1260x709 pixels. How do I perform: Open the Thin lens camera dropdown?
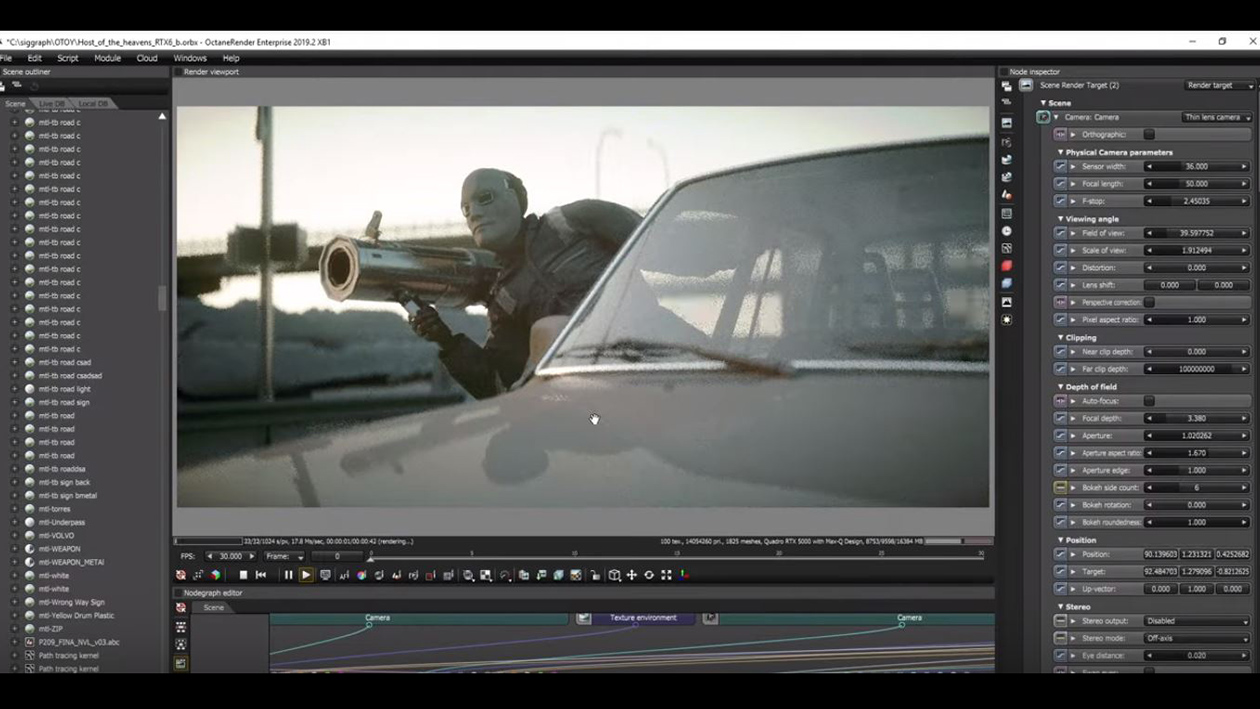tap(1216, 117)
